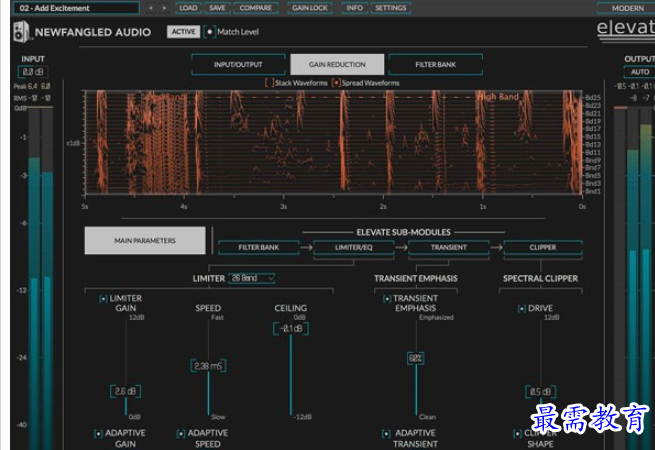Select the Spread Waveforms option
This screenshot has height=450, width=655.
[x=336, y=83]
